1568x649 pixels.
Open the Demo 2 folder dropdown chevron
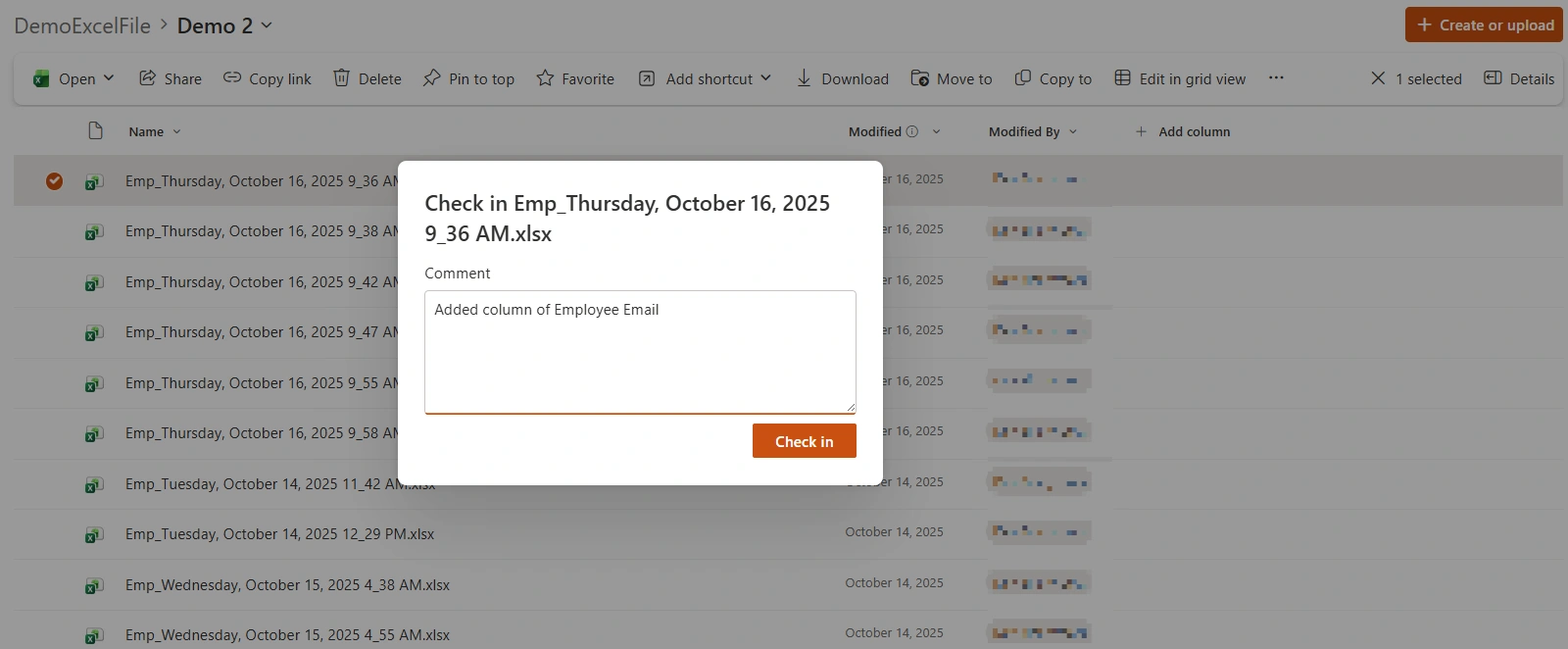pos(267,25)
